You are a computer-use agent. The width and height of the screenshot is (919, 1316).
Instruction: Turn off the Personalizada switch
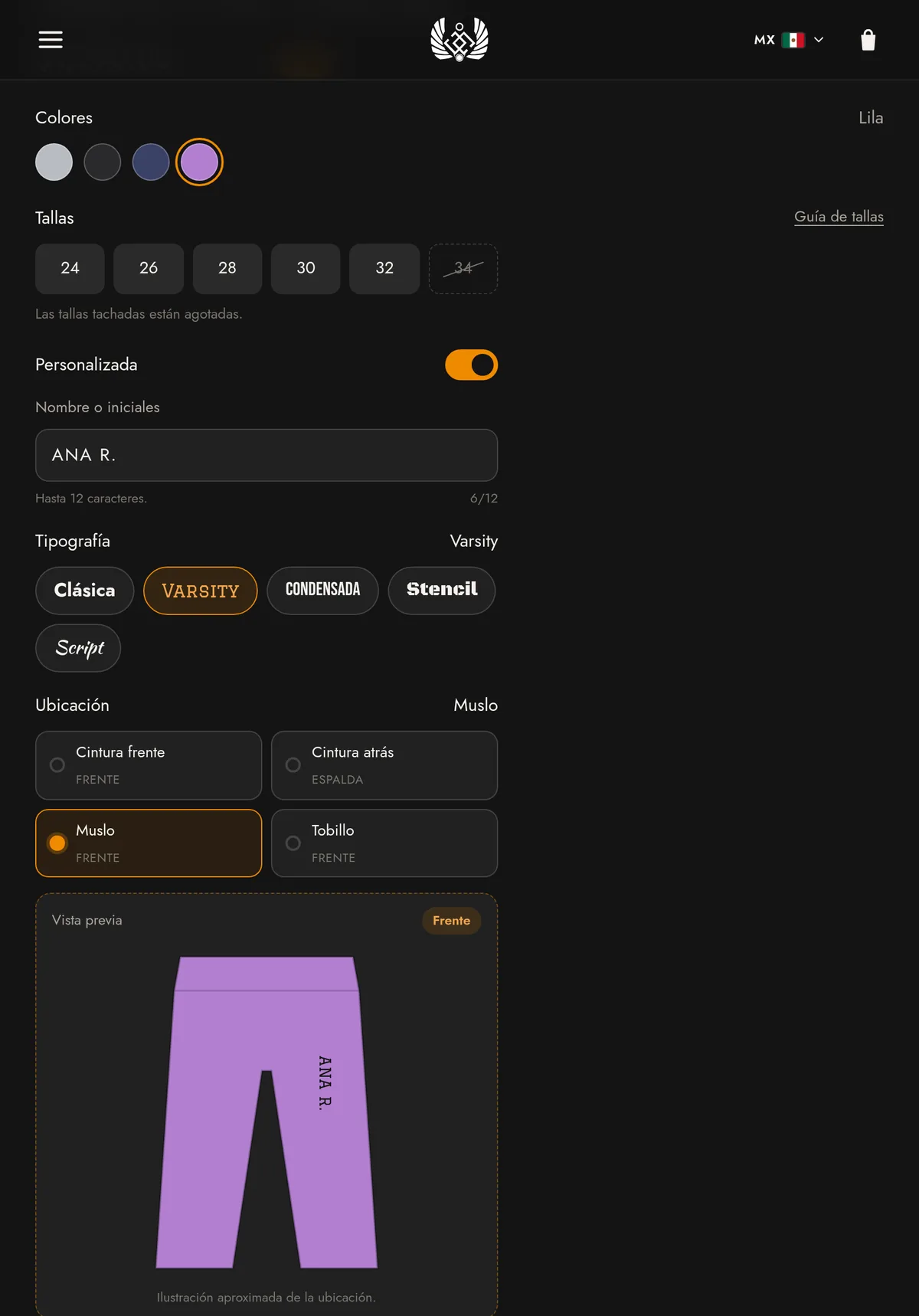(472, 365)
